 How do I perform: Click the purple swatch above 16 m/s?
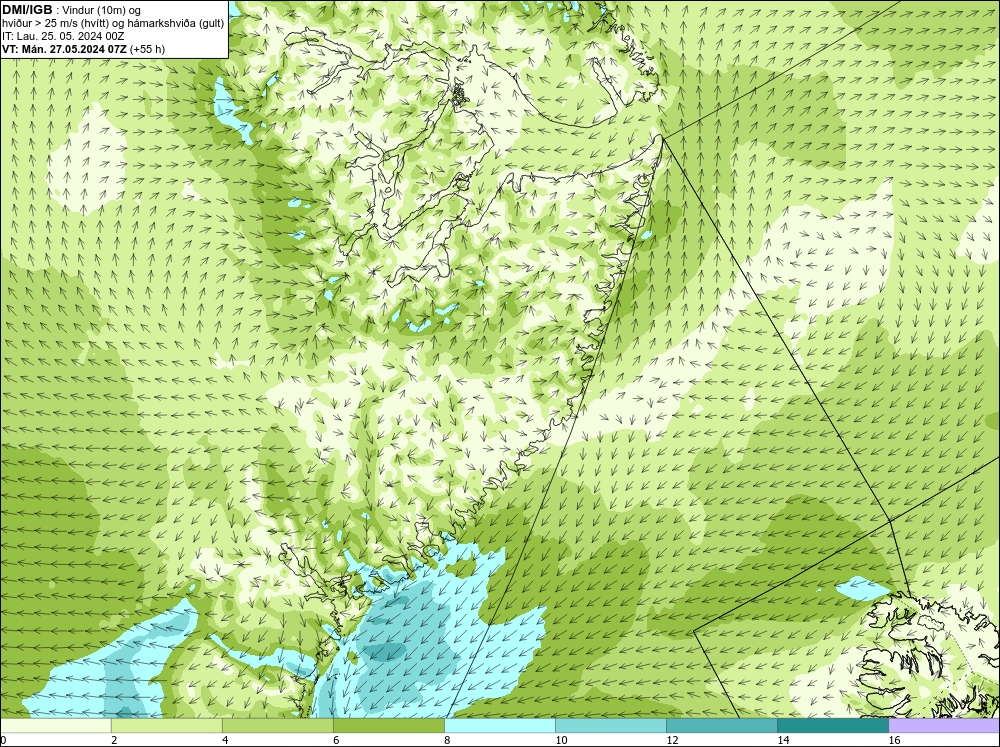pos(944,725)
